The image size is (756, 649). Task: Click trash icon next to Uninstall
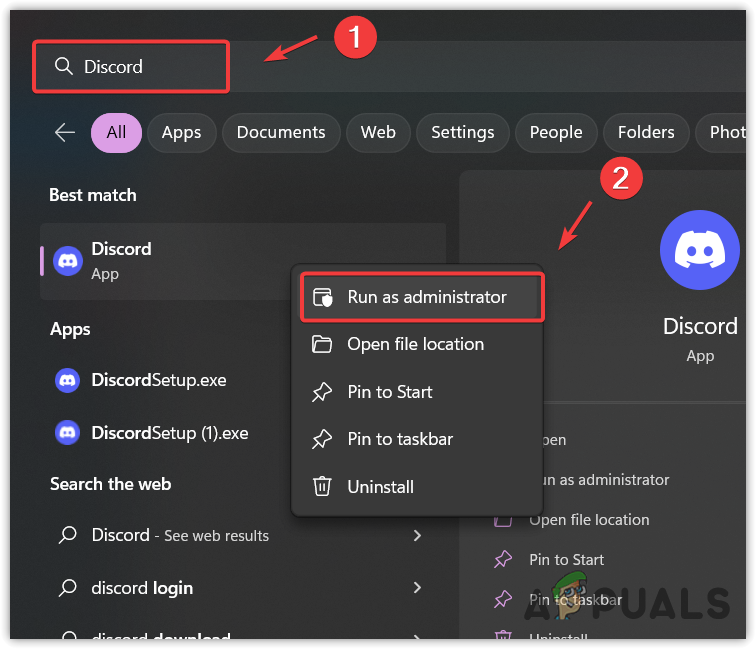tap(322, 487)
